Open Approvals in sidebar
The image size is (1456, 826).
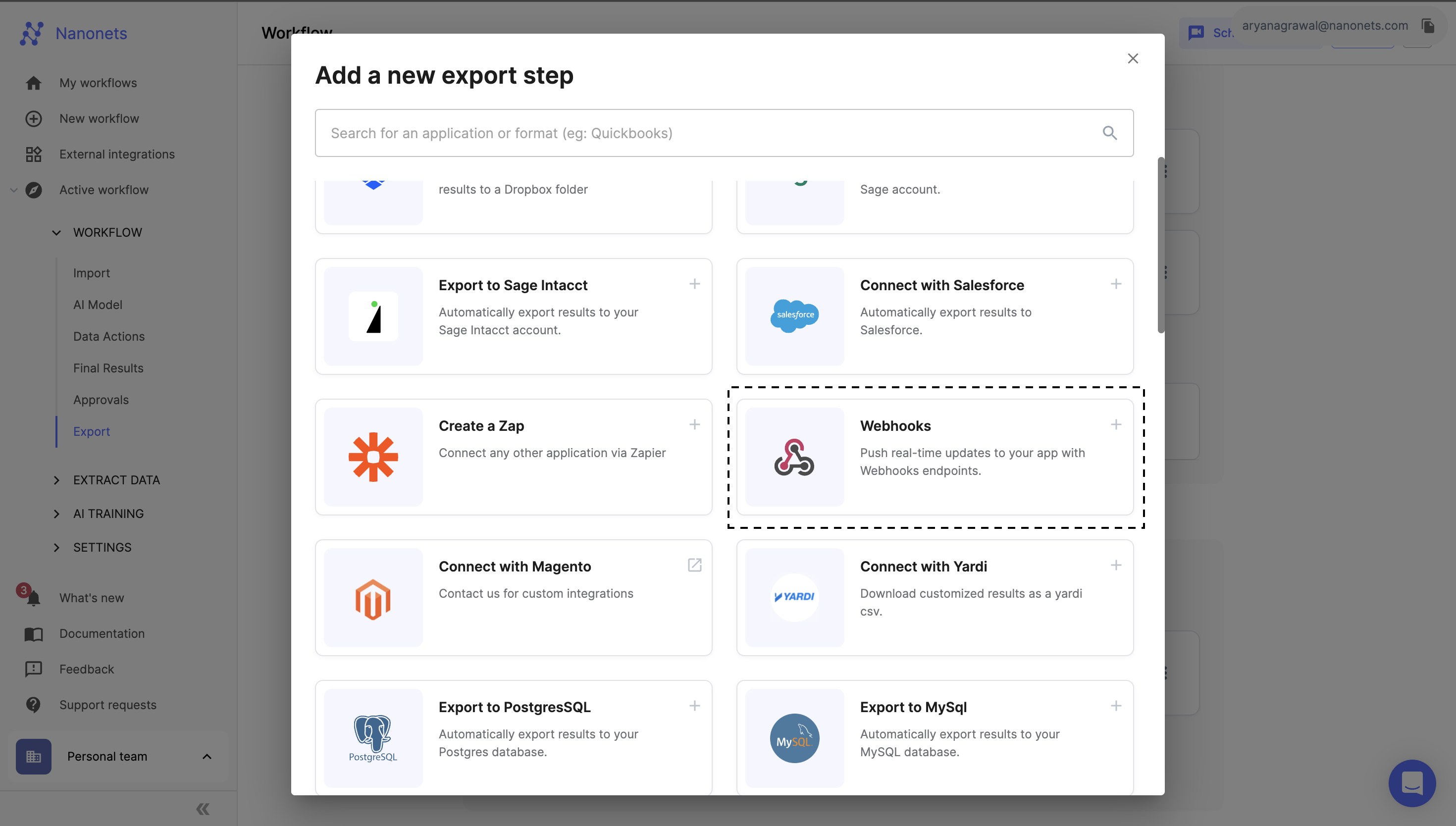(101, 400)
